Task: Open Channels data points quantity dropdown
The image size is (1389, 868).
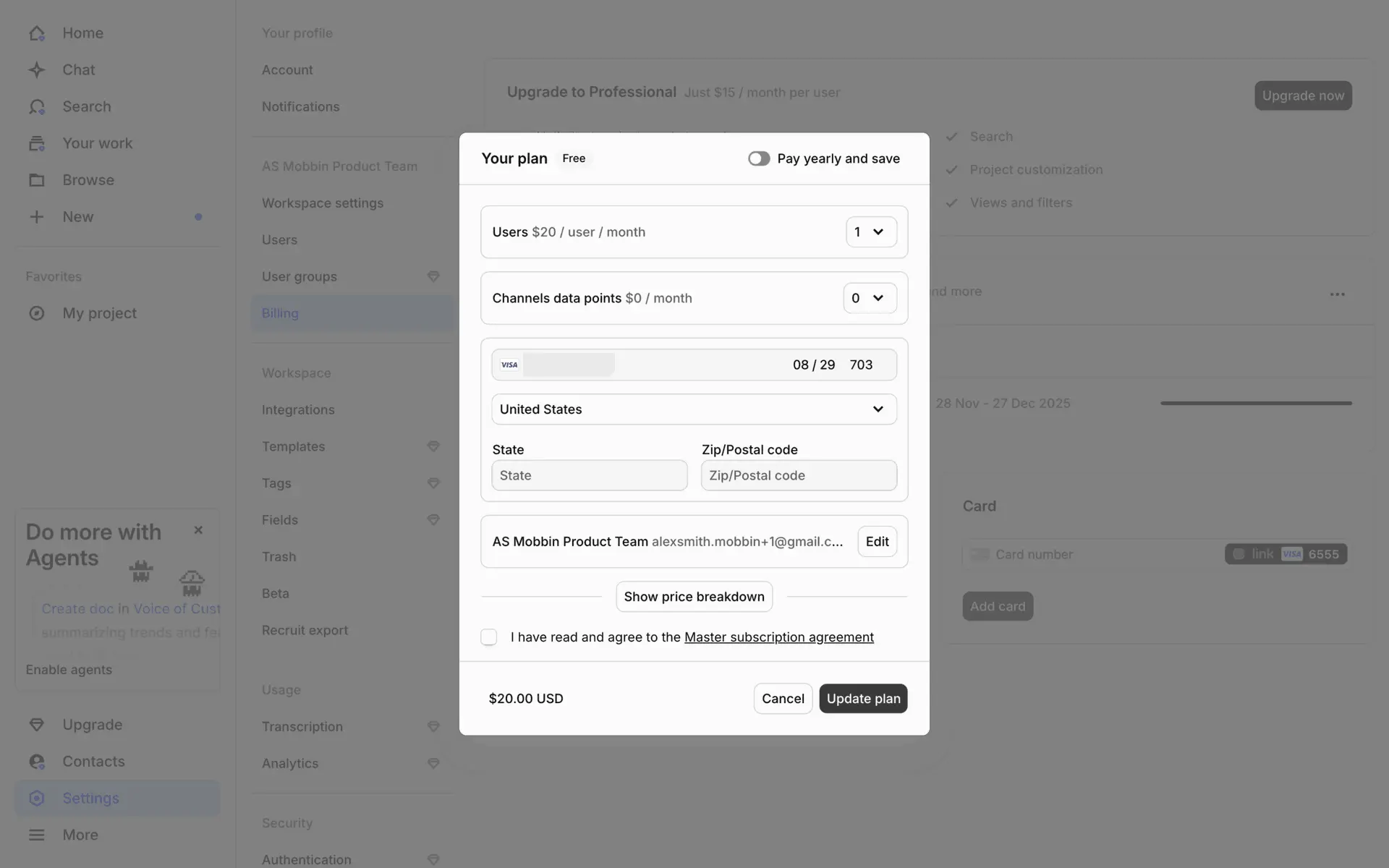Action: (x=870, y=298)
